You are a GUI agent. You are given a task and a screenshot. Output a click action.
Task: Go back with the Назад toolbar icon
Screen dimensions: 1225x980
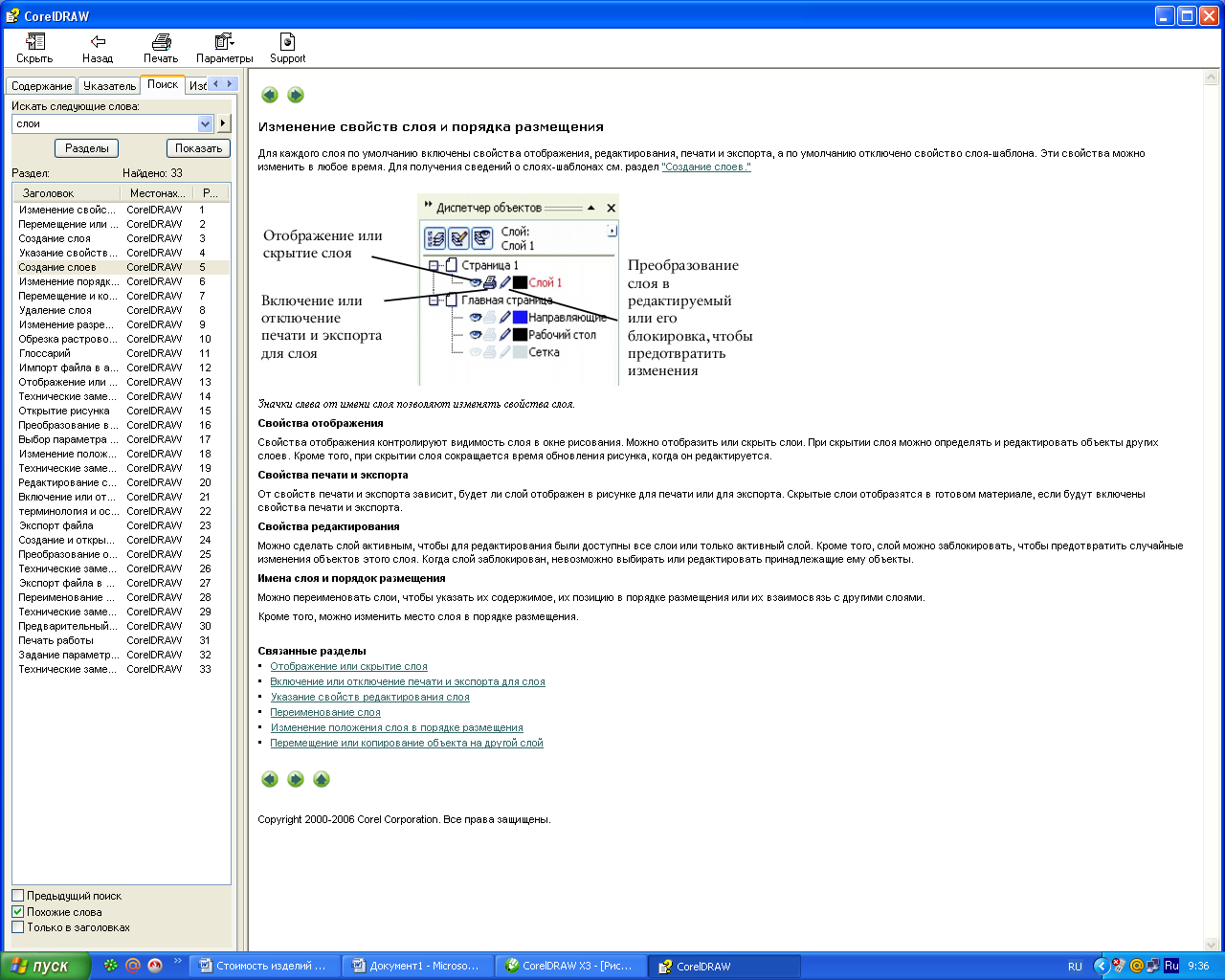tap(98, 48)
